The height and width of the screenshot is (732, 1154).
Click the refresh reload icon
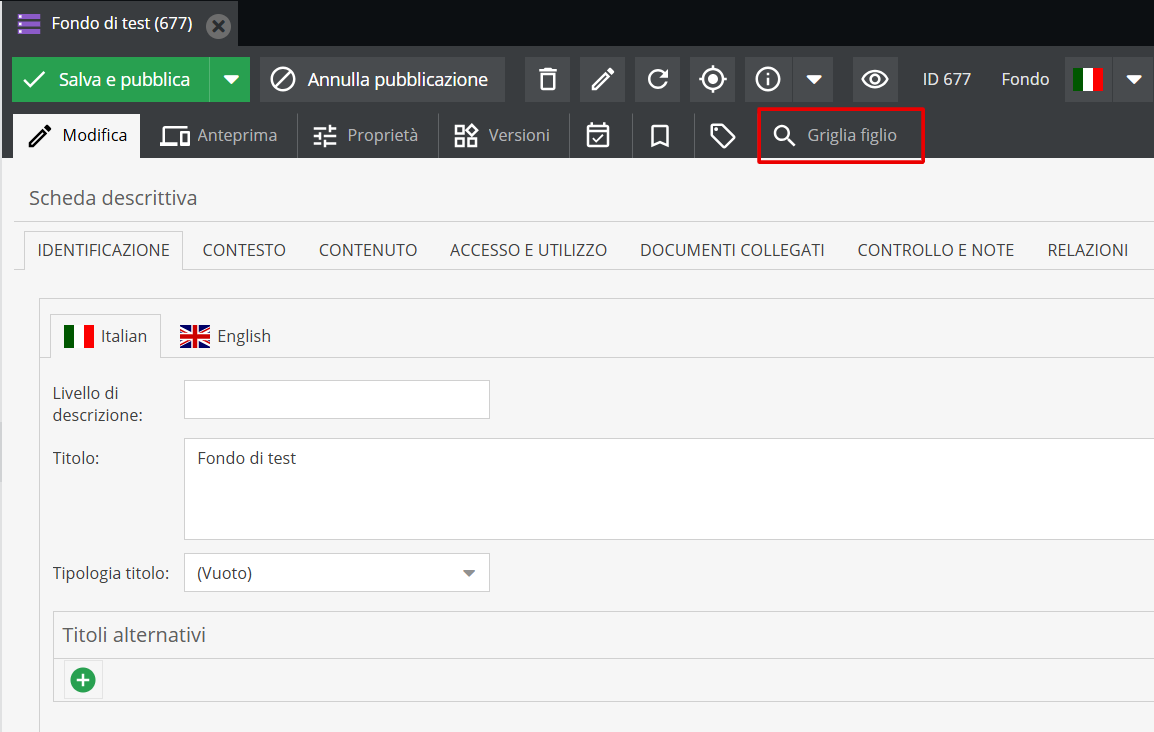657,79
